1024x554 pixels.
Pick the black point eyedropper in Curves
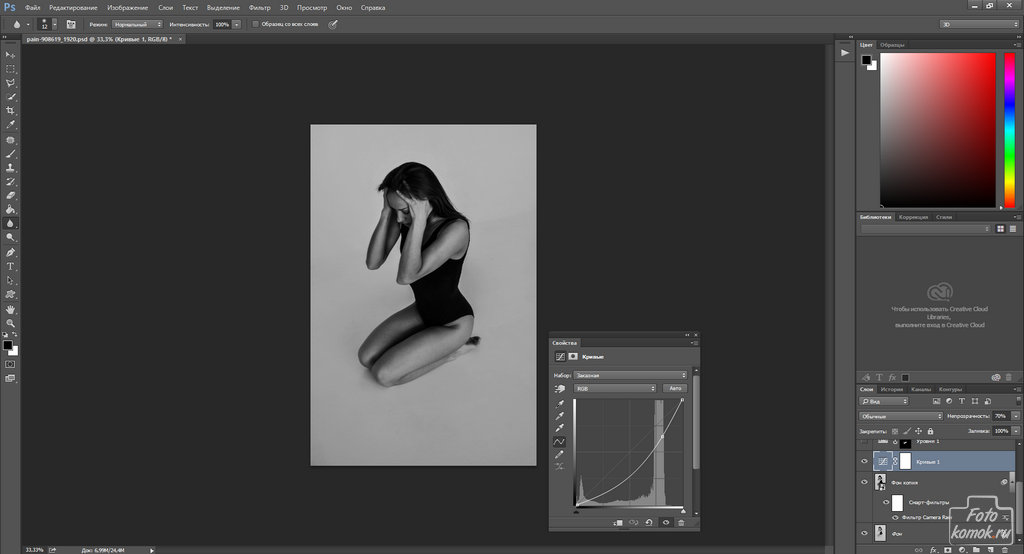click(560, 404)
